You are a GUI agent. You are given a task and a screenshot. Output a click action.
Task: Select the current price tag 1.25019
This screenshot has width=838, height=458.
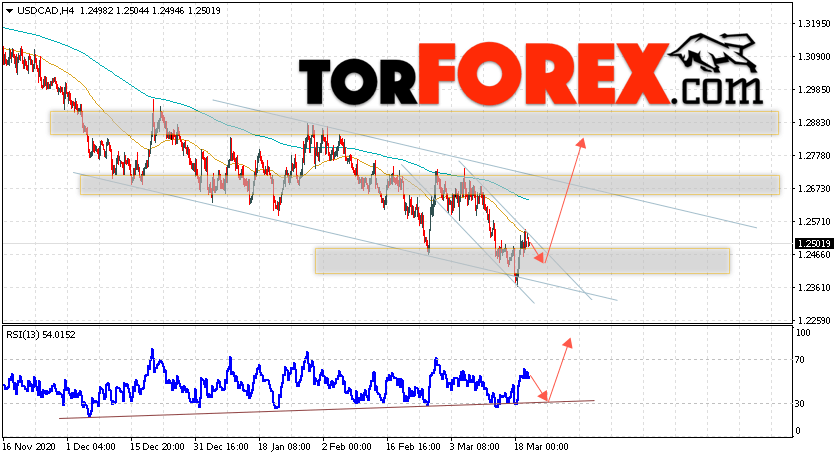(815, 244)
